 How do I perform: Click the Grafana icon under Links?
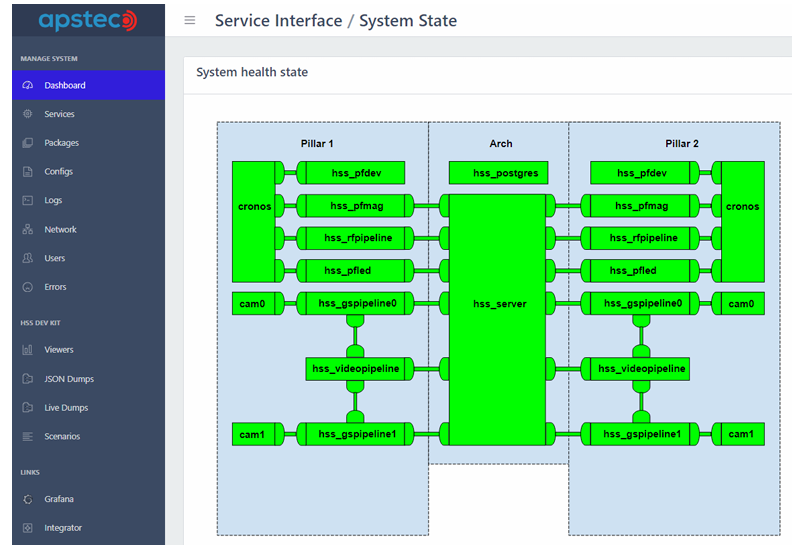(27, 499)
